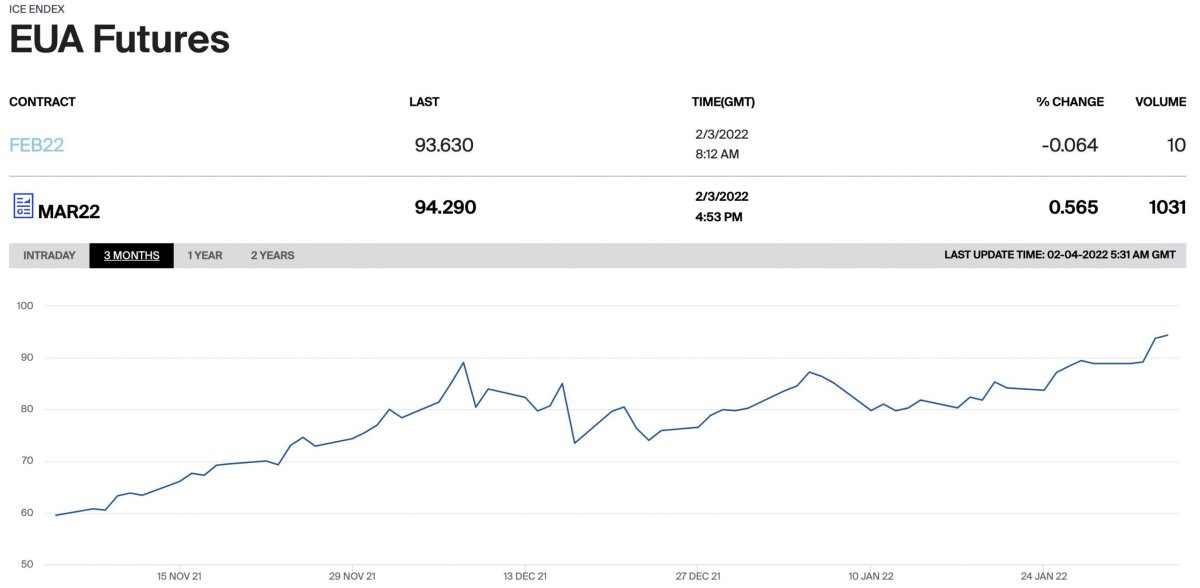This screenshot has width=1200, height=588.
Task: Click the TIME(GMT) column header
Action: [x=724, y=102]
